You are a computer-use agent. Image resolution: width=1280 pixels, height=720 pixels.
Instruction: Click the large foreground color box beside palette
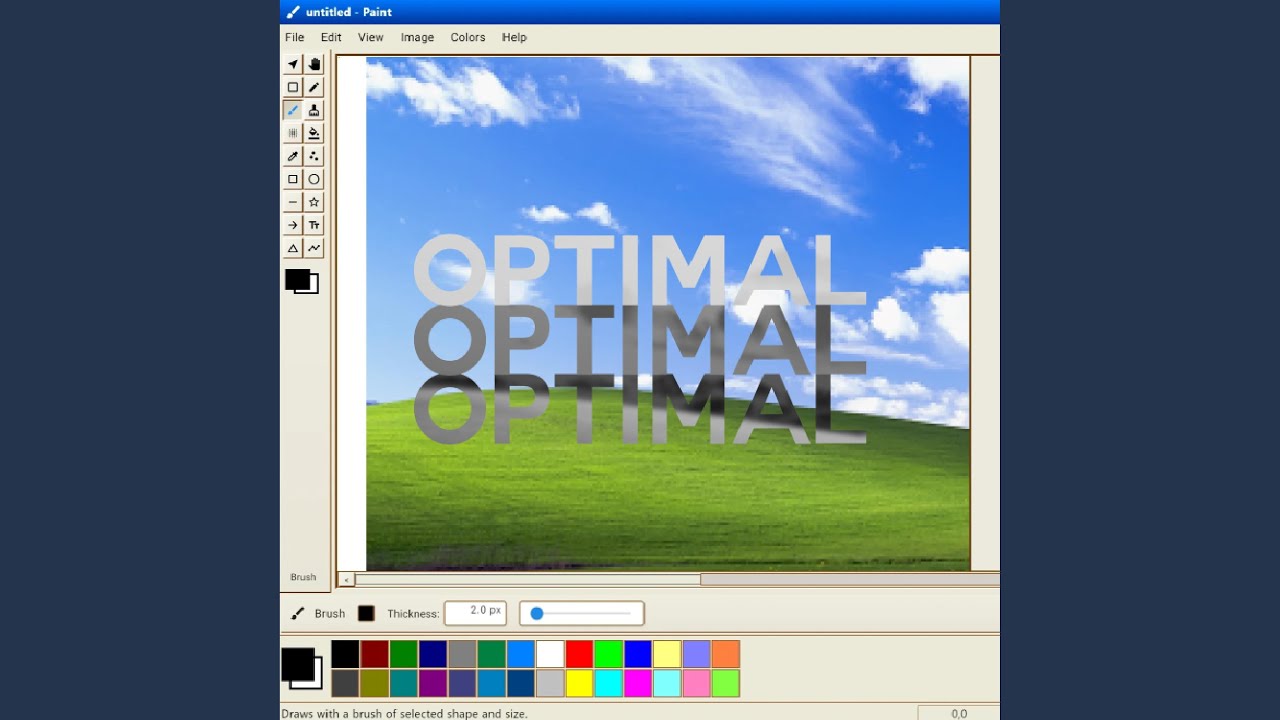pos(297,664)
